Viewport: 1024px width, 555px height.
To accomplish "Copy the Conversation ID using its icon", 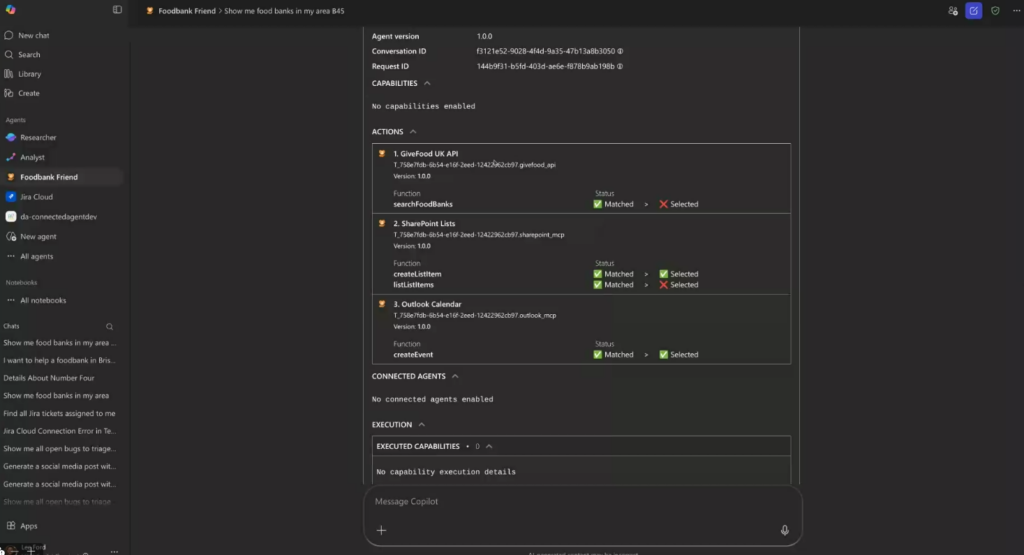I will [621, 51].
